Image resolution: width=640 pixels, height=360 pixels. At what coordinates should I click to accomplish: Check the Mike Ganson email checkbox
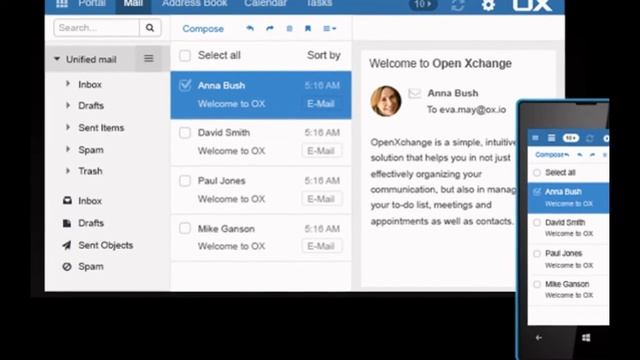[185, 228]
